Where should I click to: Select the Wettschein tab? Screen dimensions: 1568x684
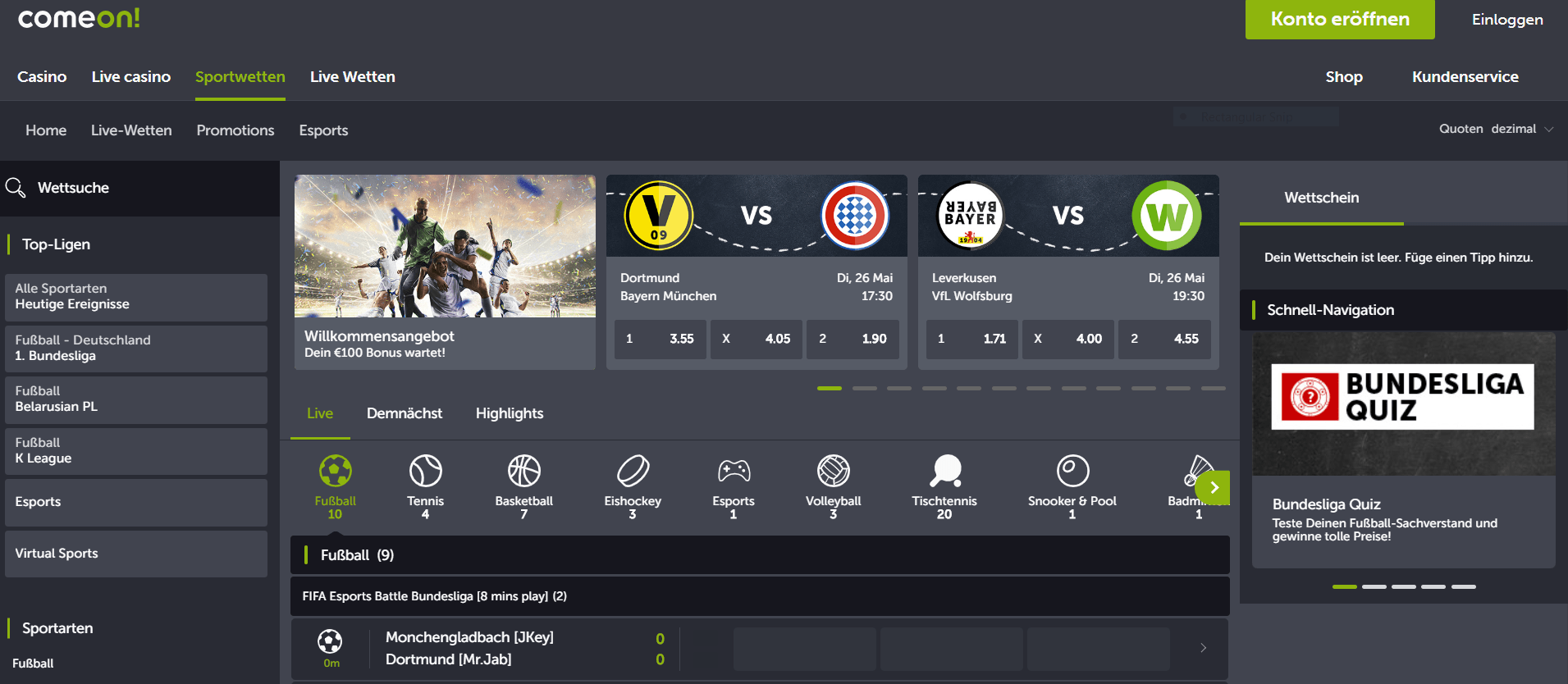1322,198
